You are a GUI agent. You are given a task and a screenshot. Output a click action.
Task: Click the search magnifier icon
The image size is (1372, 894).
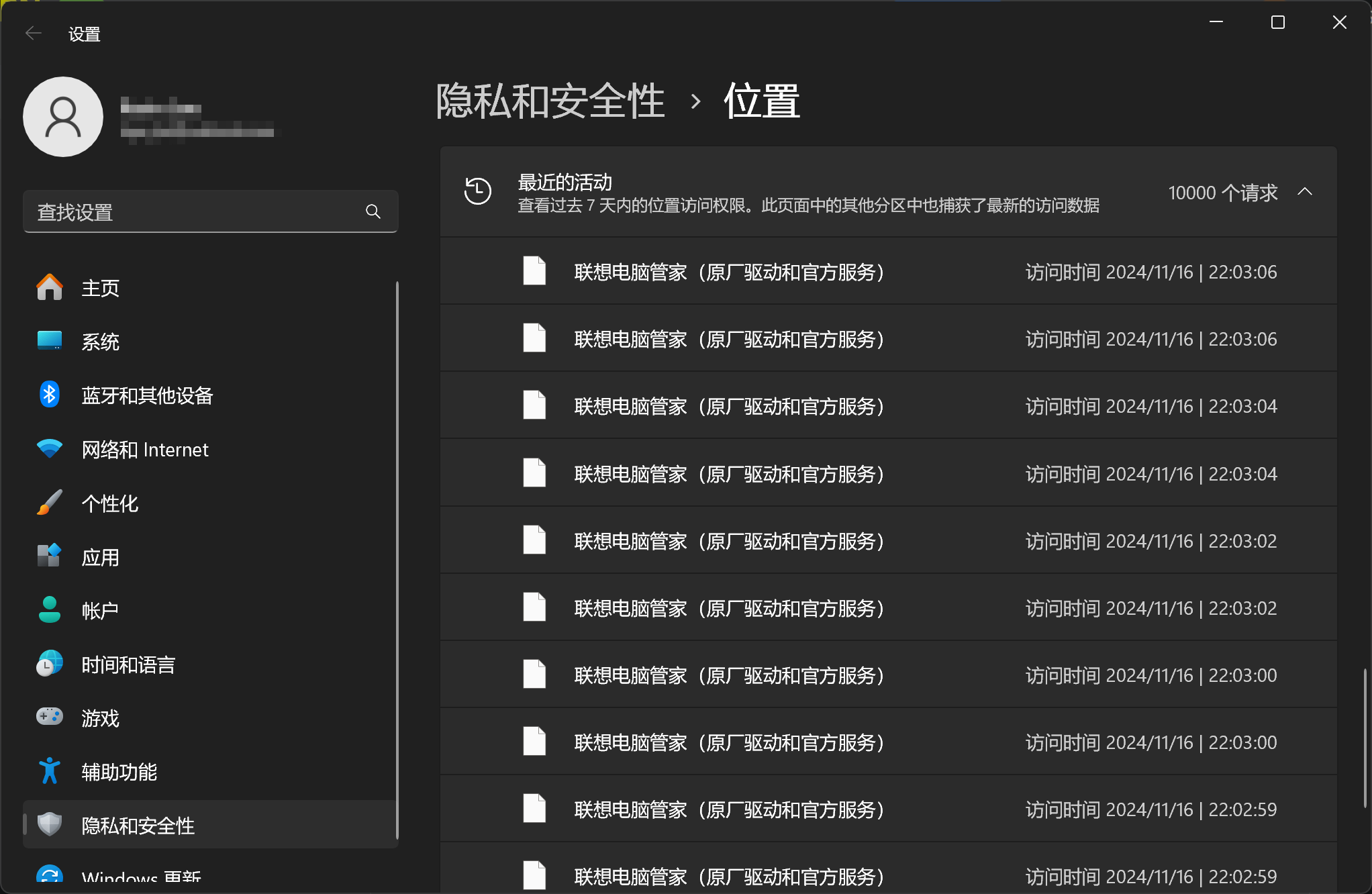(x=373, y=212)
